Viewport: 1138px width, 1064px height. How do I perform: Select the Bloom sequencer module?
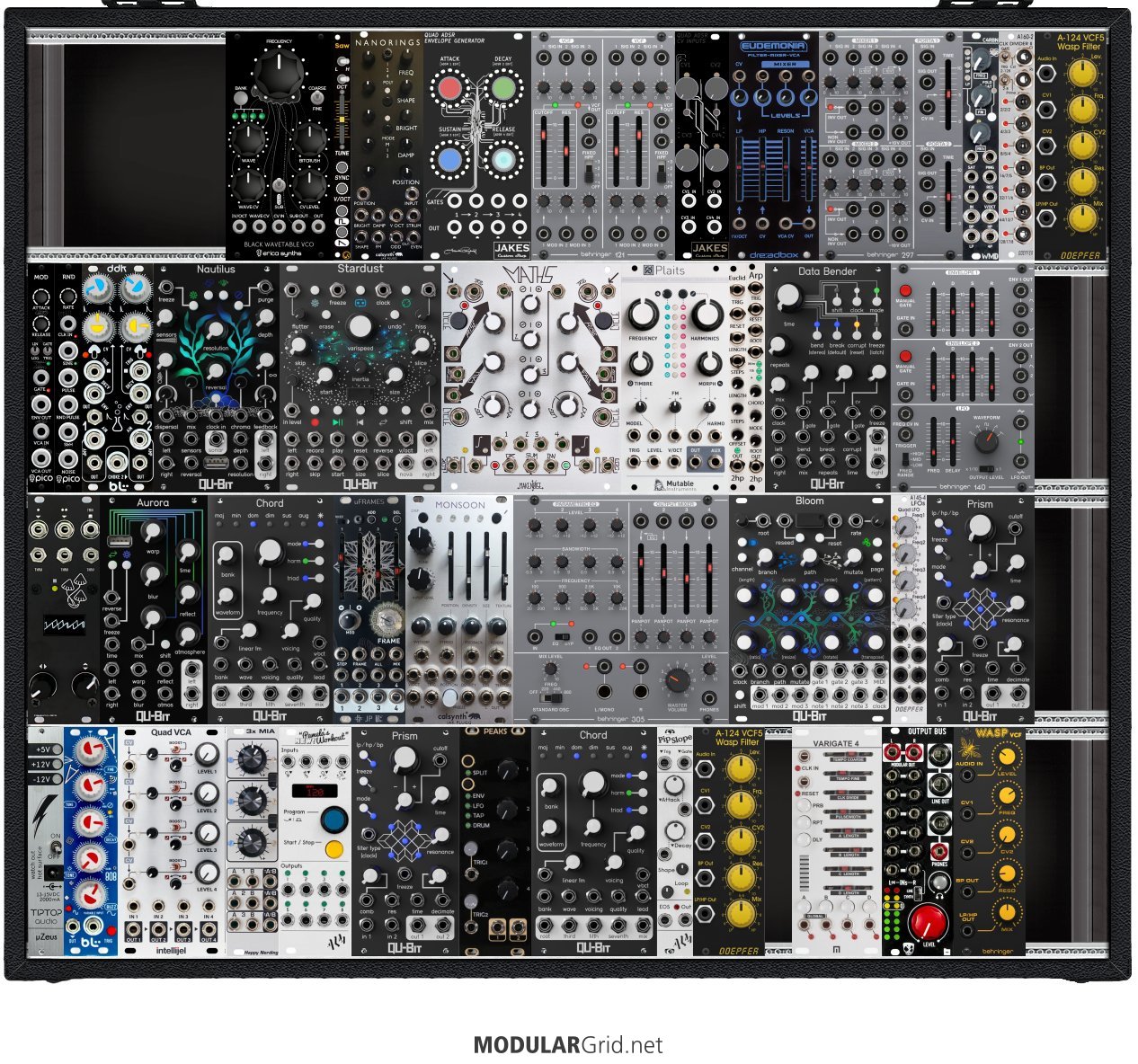click(x=810, y=608)
